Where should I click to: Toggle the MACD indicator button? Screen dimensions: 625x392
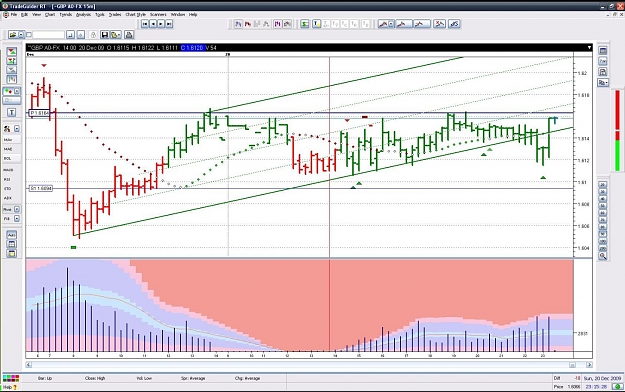[x=8, y=170]
